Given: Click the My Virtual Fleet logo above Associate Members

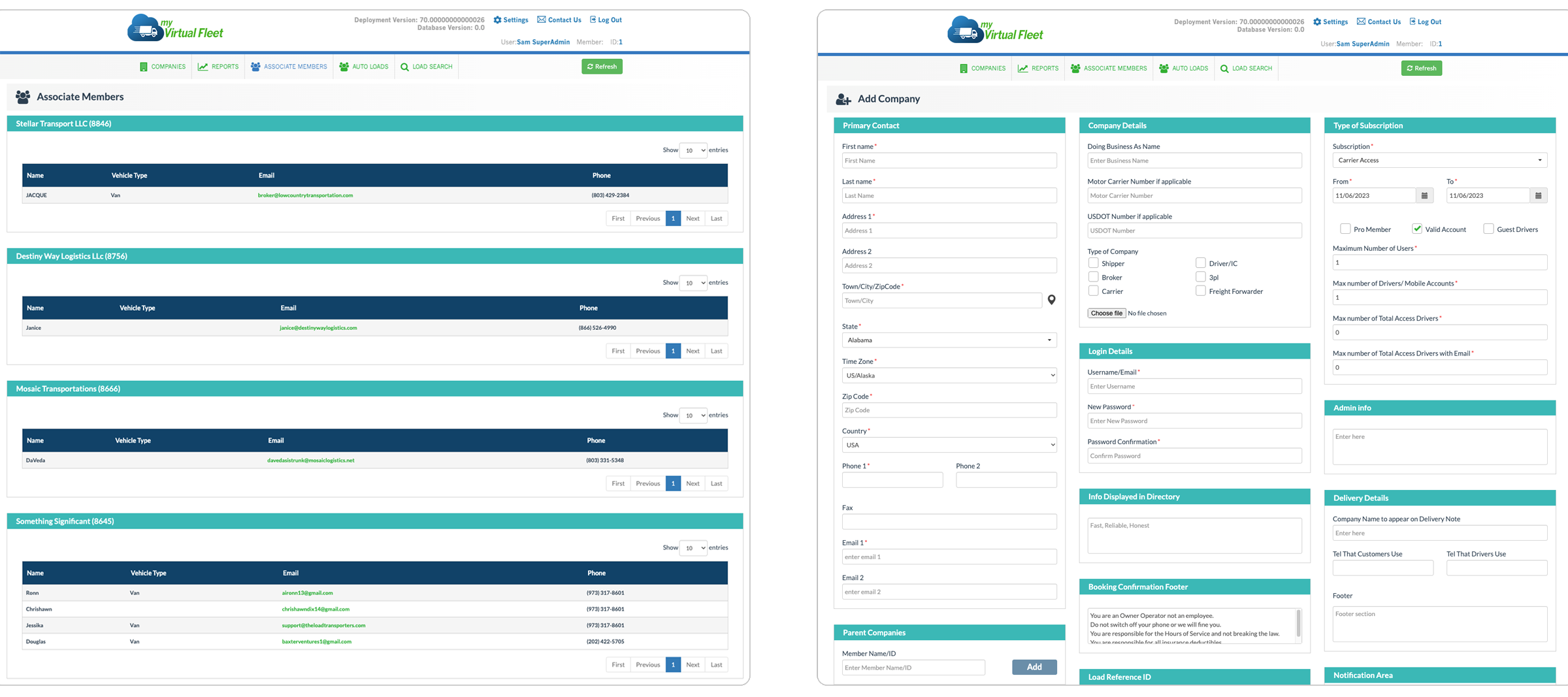Looking at the screenshot, I should (x=175, y=29).
